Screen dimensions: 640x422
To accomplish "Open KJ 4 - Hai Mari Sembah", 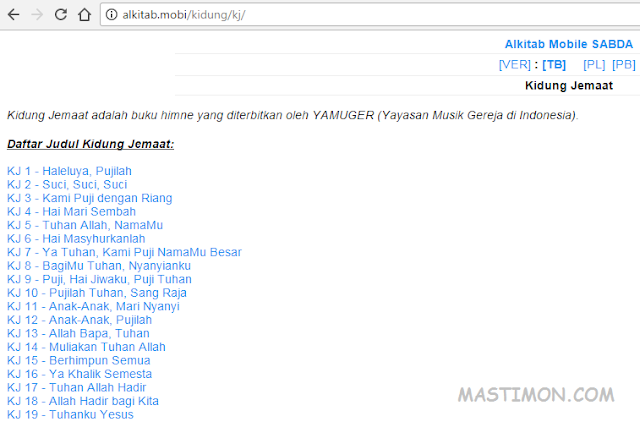I will coord(71,211).
